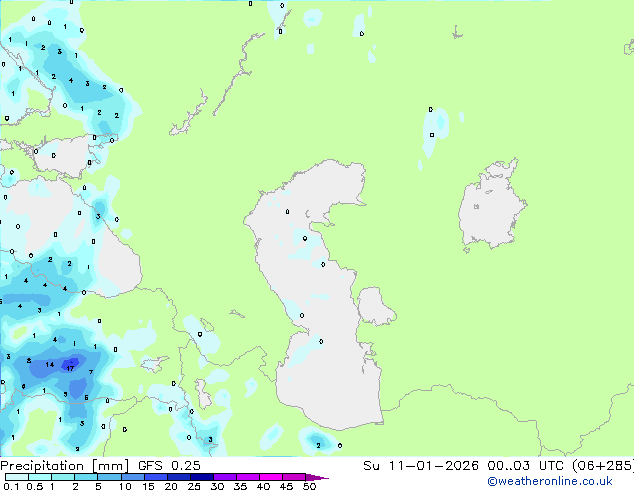Click the 'Su 11-01-2026' date label
Image resolution: width=634 pixels, height=490 pixels.
pyautogui.click(x=421, y=466)
